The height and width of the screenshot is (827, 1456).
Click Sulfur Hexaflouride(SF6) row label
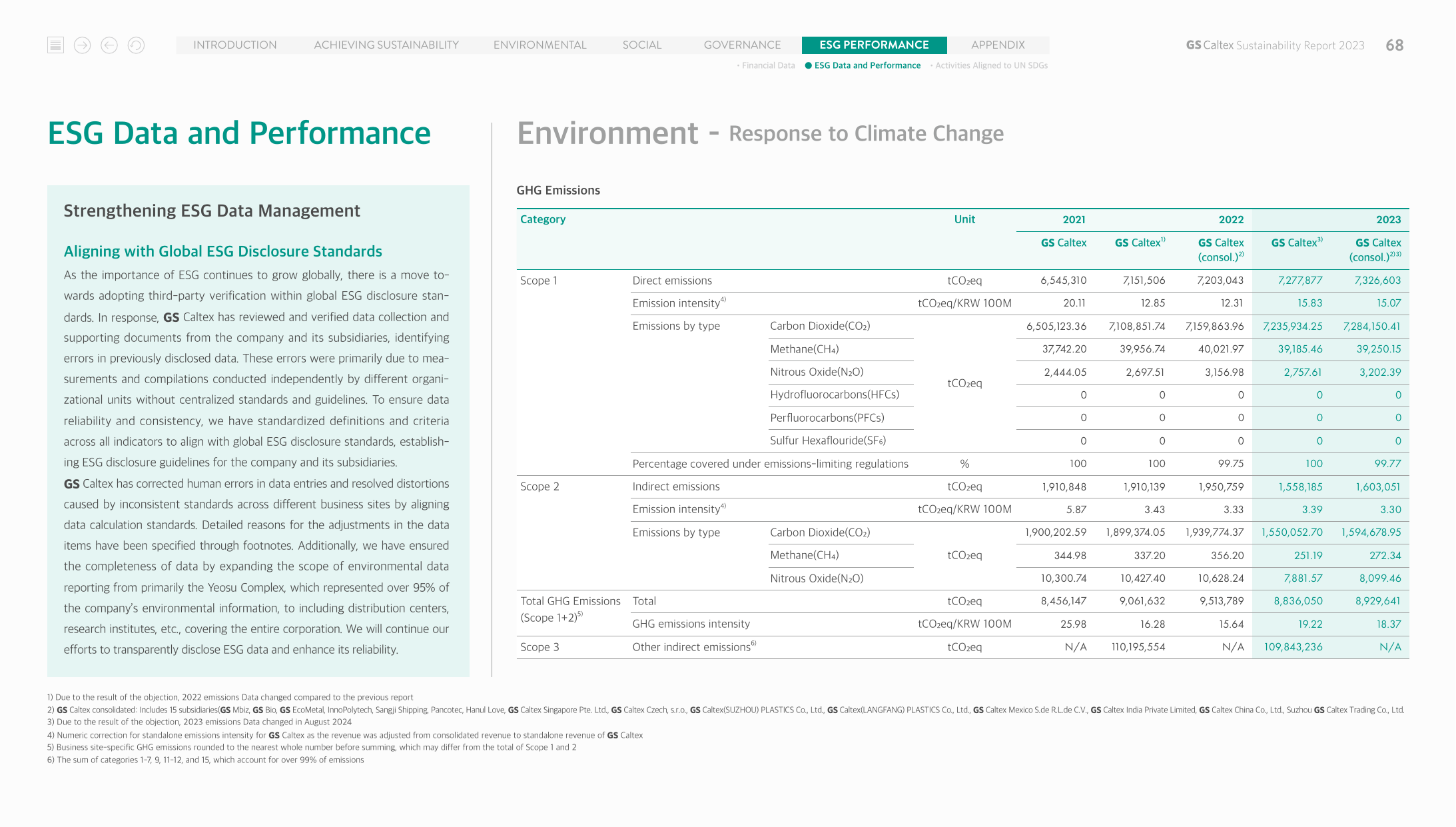(828, 440)
